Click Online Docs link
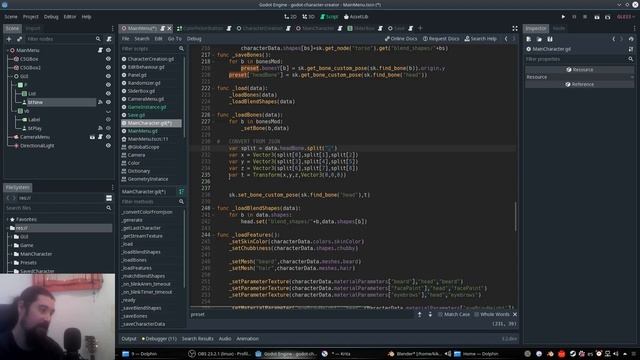The image size is (640, 360). (401, 39)
